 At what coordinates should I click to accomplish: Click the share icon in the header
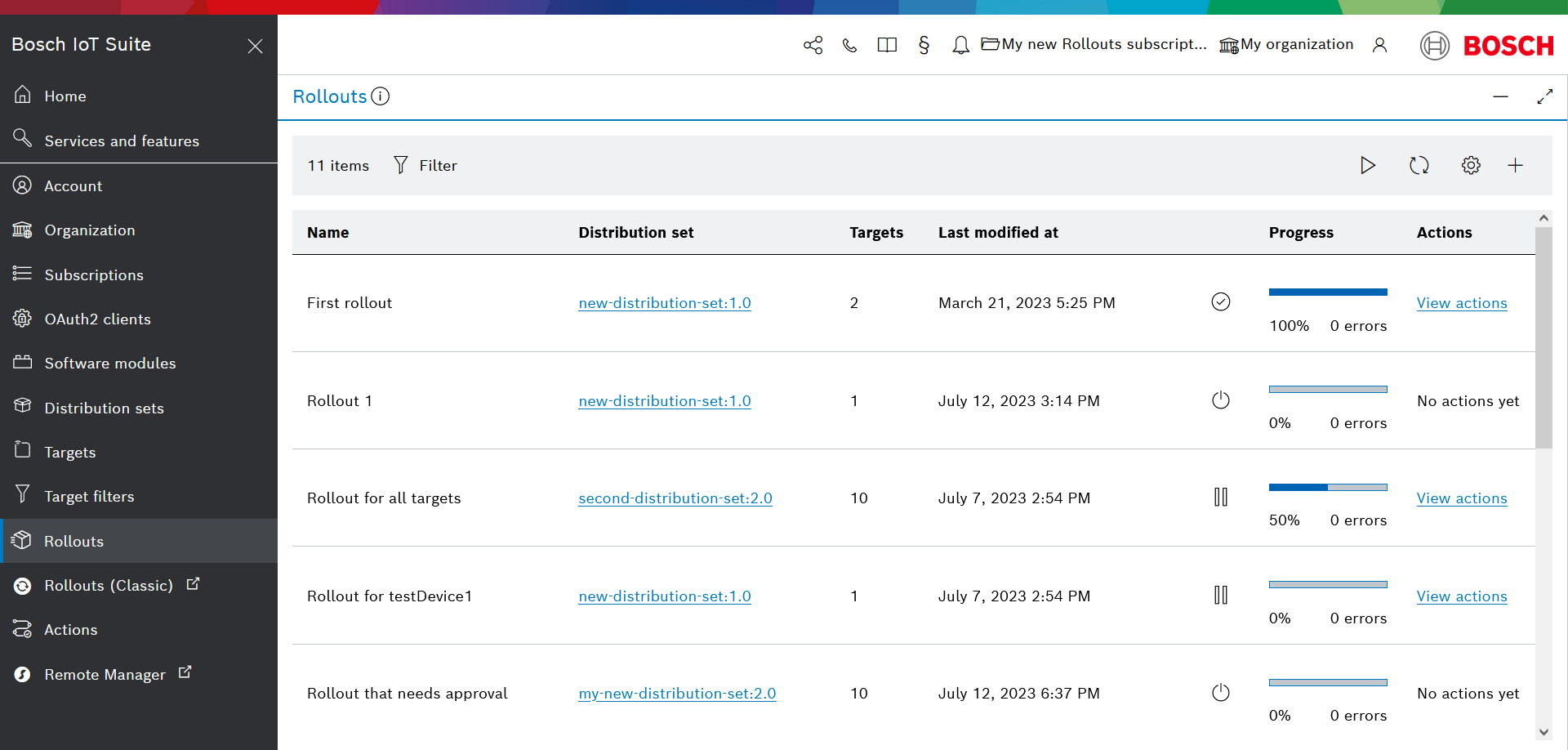pyautogui.click(x=813, y=45)
